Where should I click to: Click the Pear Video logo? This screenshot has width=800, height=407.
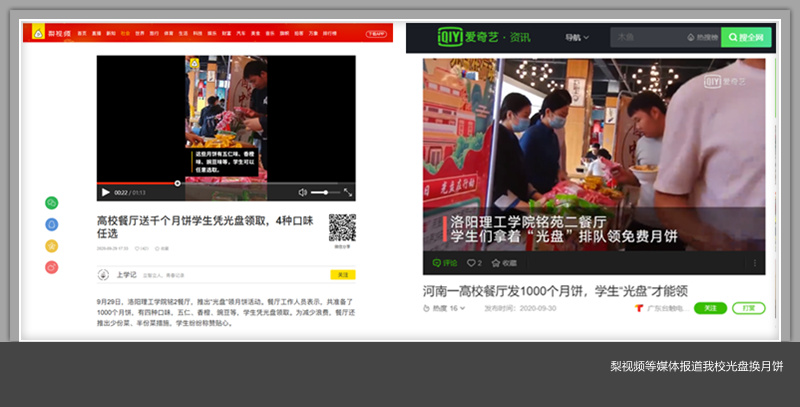point(46,33)
